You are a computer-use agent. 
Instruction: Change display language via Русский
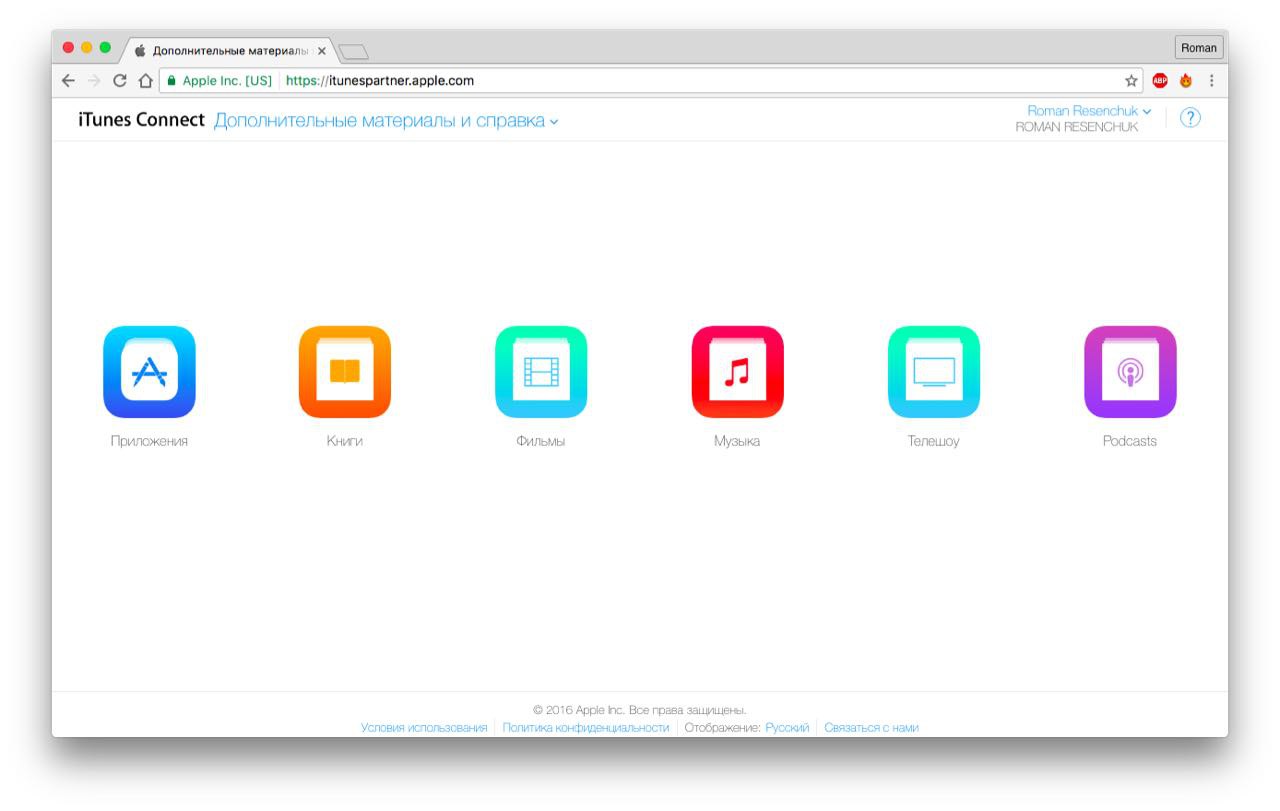pyautogui.click(x=787, y=728)
